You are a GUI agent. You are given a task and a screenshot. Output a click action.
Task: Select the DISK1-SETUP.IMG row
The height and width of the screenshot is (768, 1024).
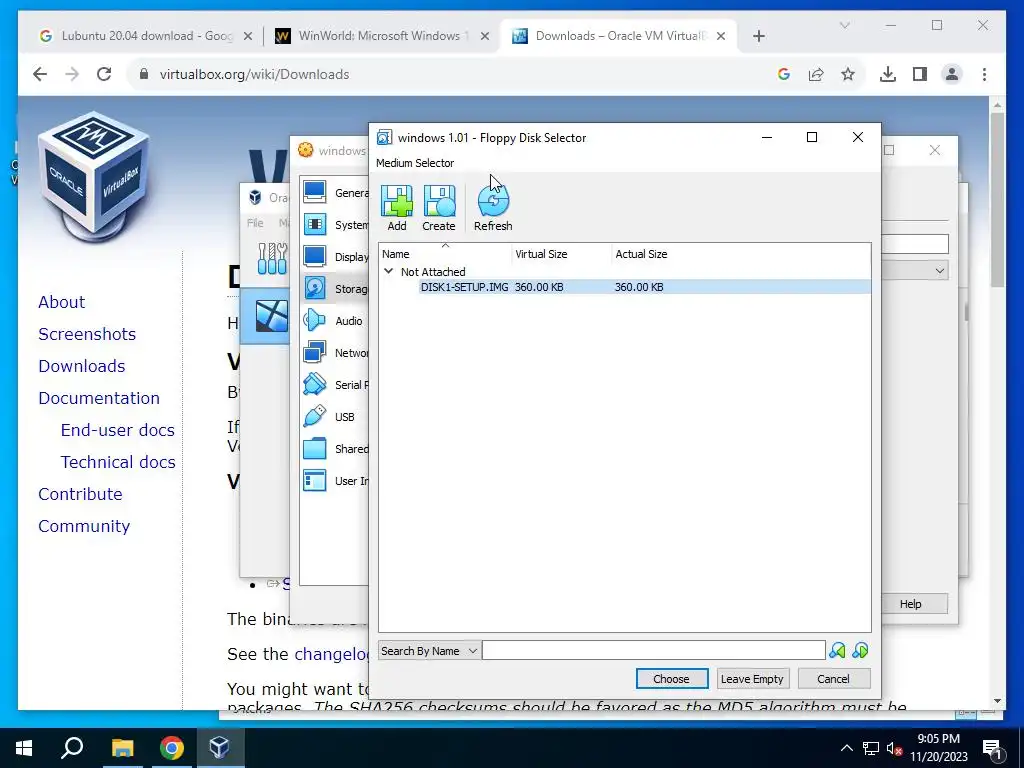pos(644,287)
